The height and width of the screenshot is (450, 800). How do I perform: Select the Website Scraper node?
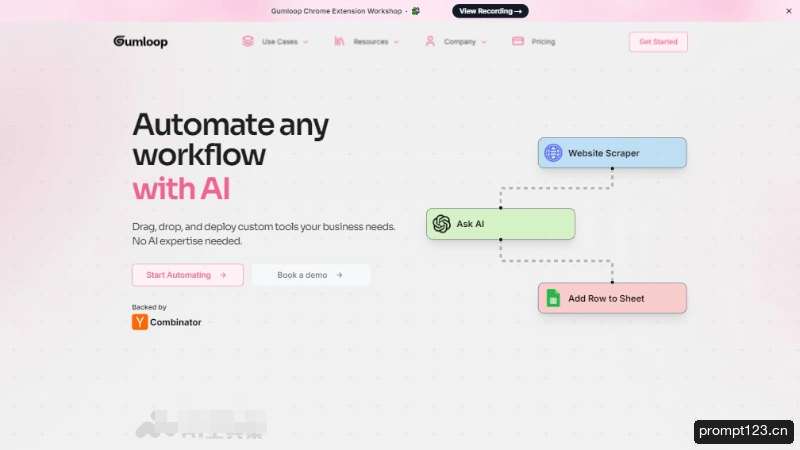(x=612, y=153)
